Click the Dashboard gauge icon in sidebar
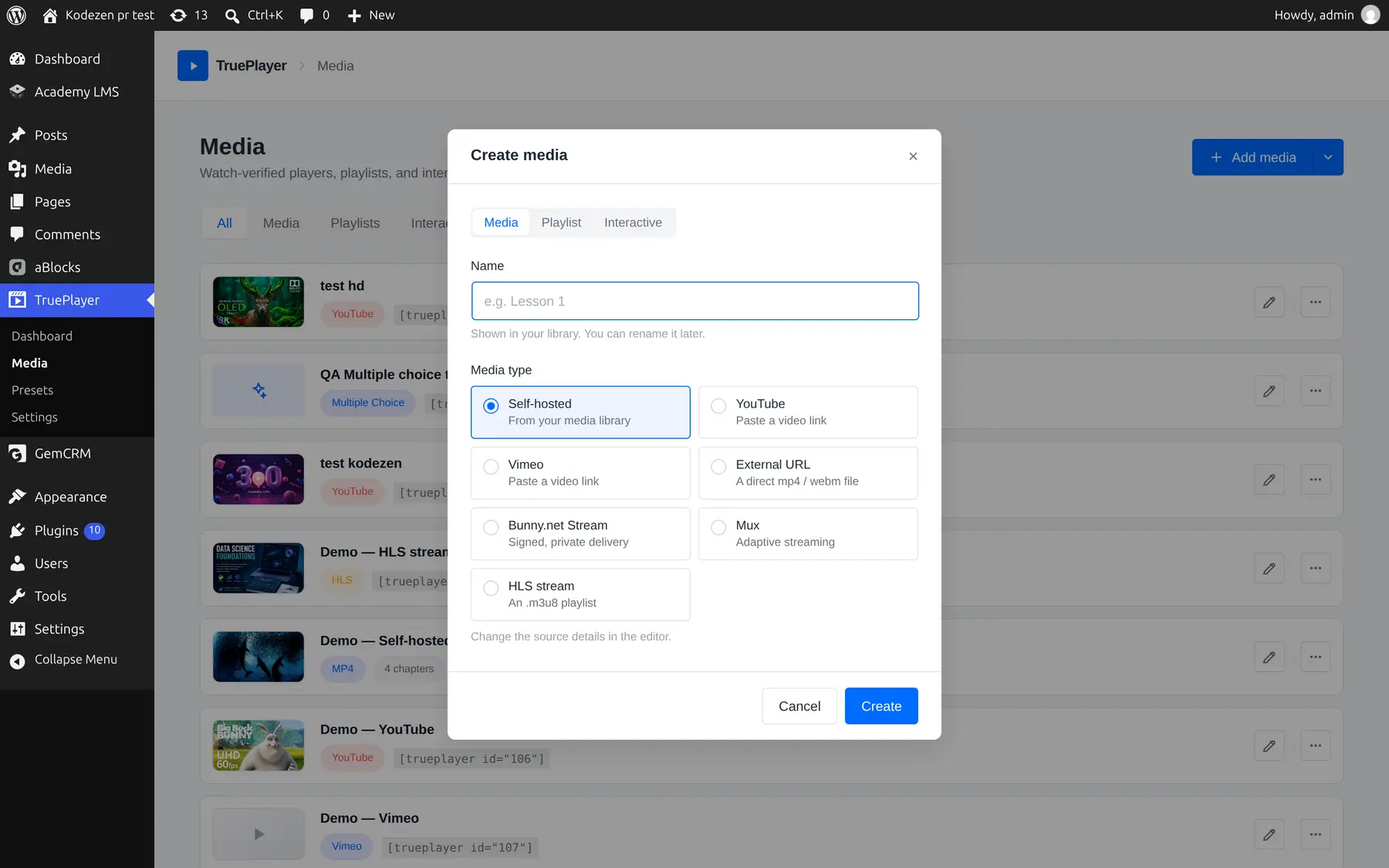1389x868 pixels. pos(17,59)
